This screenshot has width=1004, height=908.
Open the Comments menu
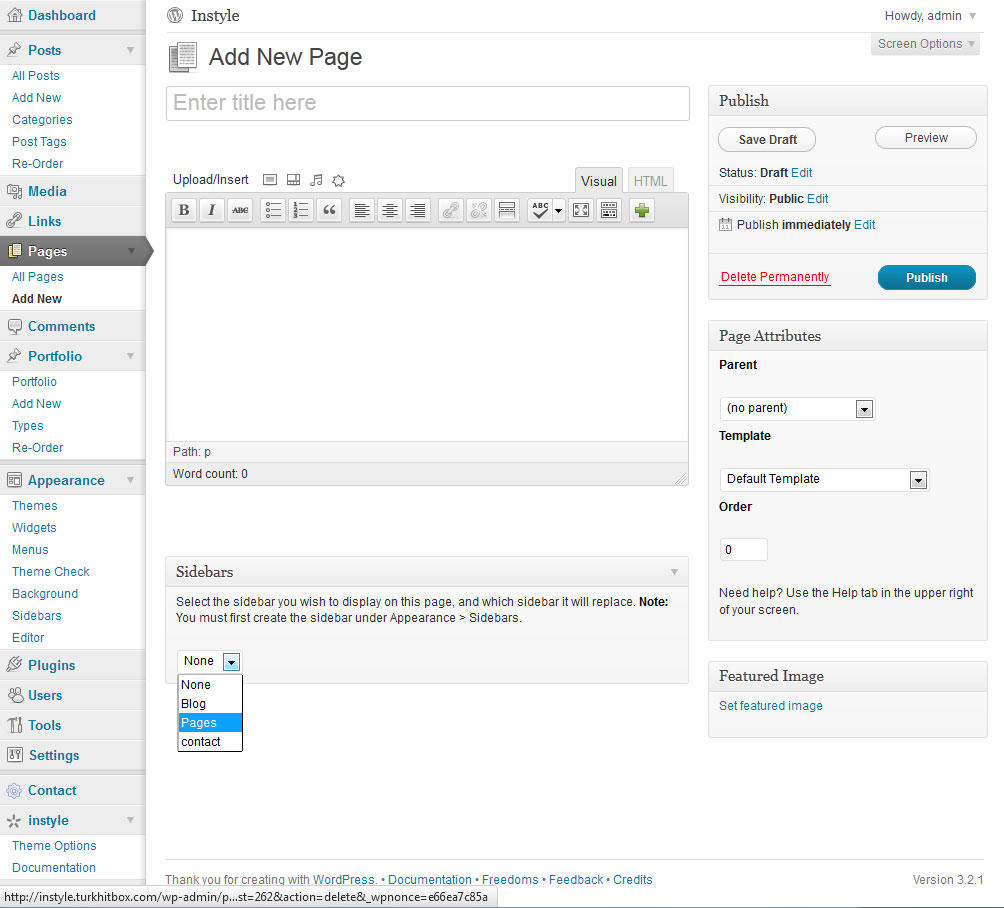pos(61,327)
